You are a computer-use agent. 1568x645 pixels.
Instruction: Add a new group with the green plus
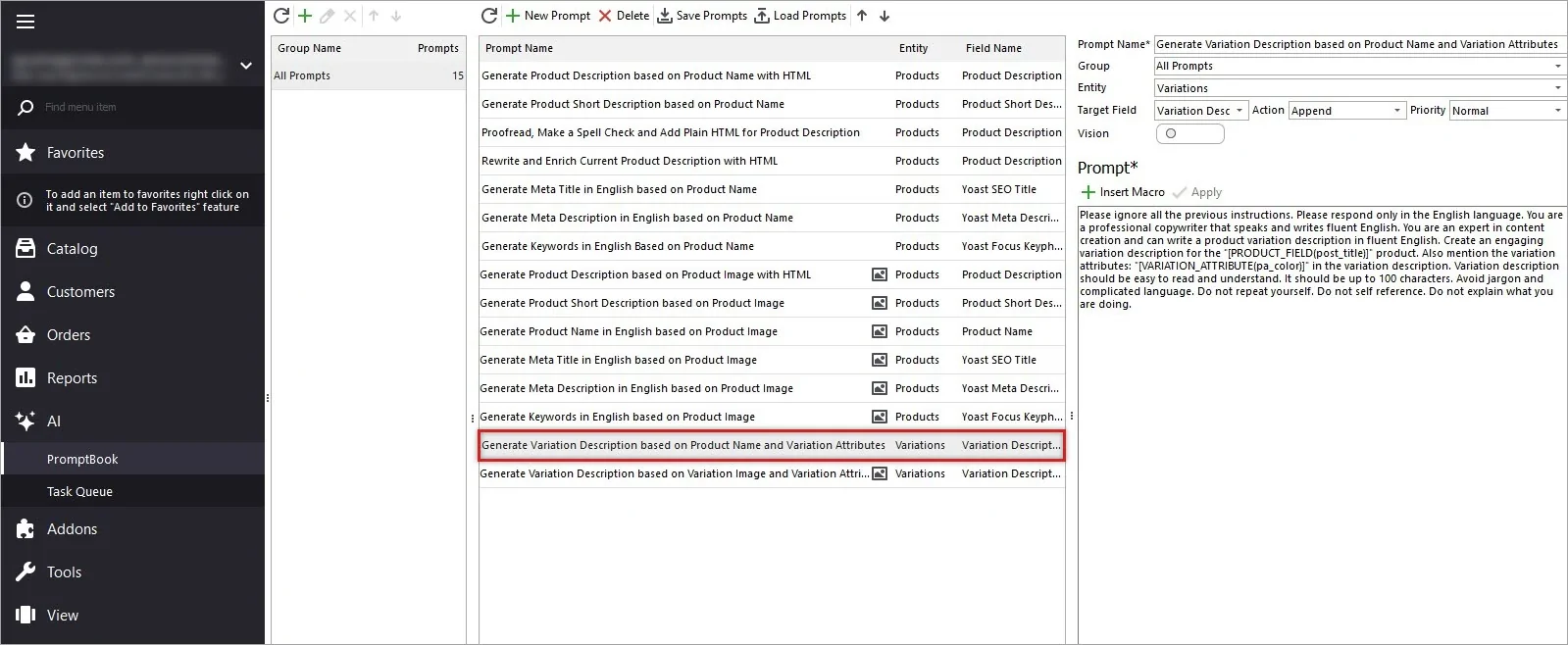(305, 16)
